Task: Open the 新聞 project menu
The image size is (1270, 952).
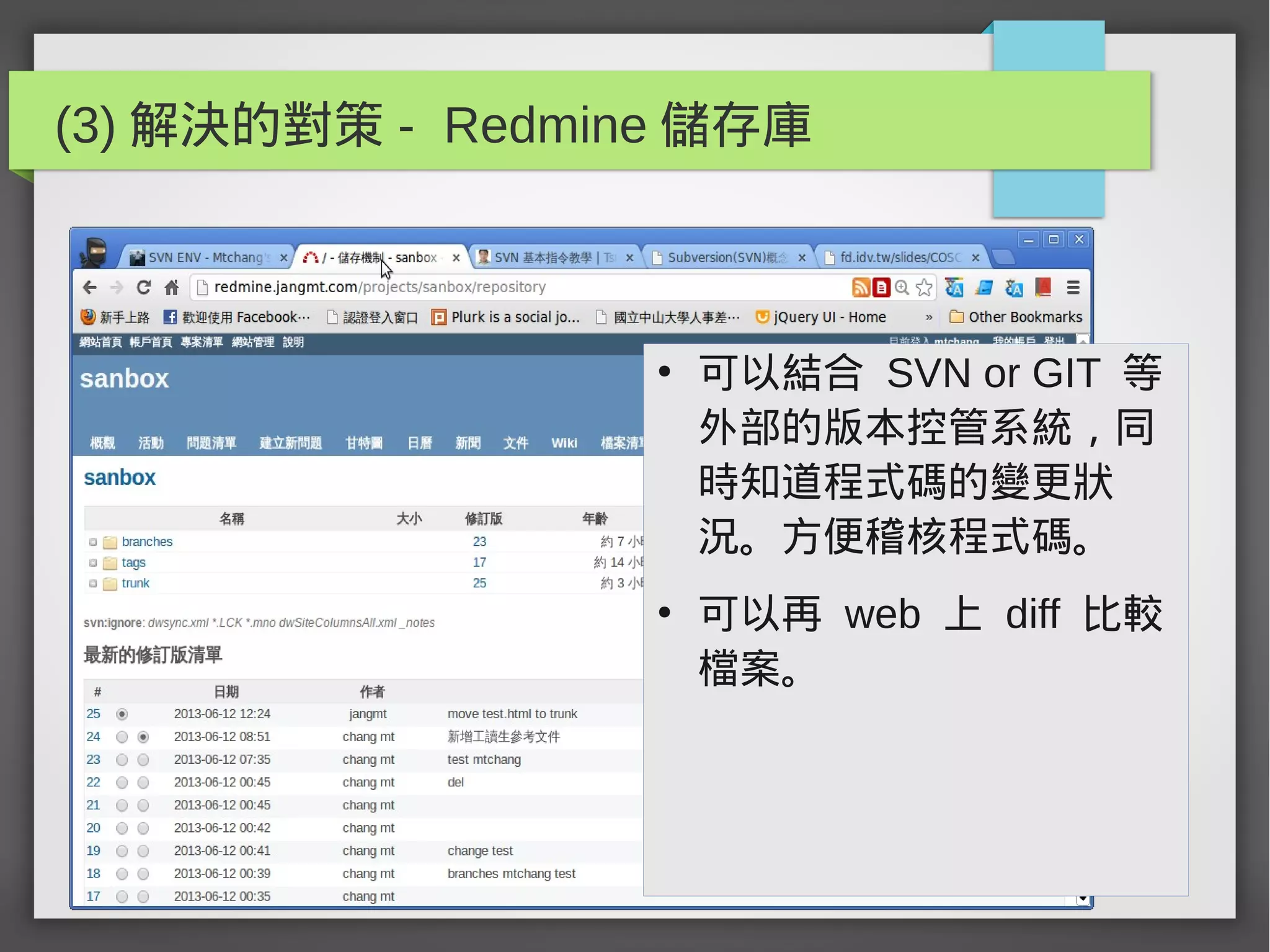Action: 468,443
